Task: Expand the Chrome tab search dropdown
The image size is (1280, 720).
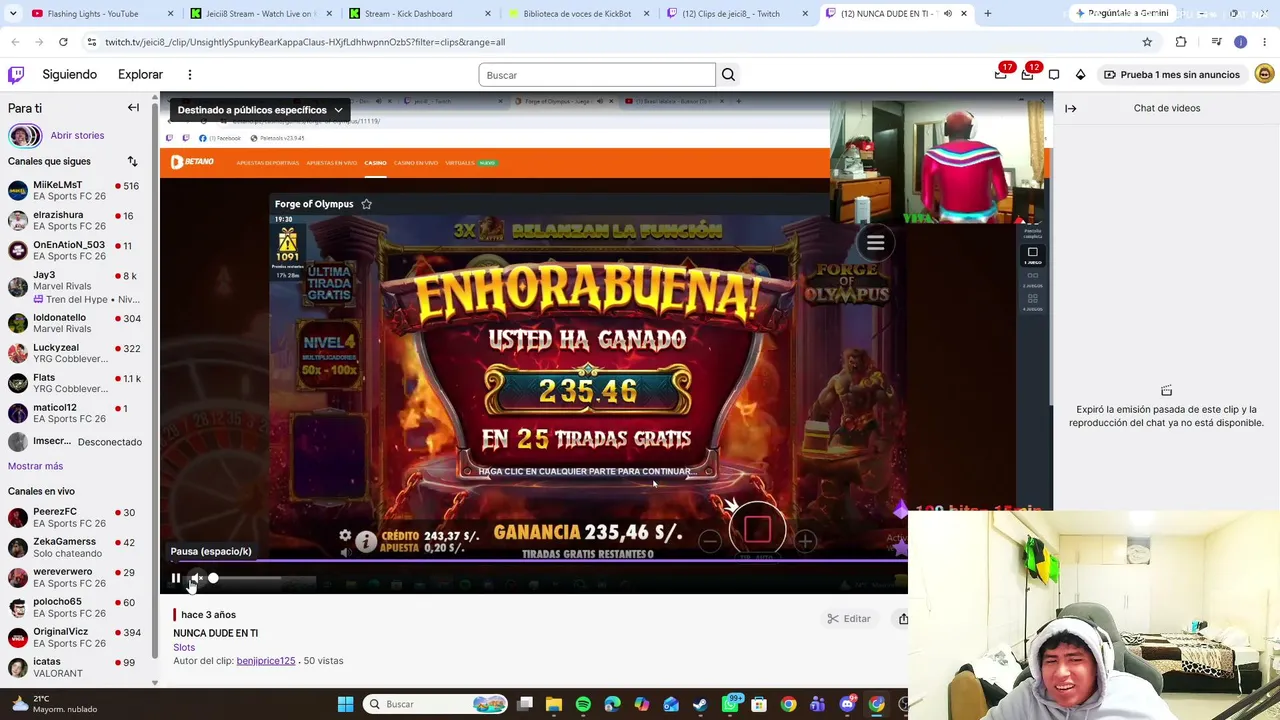Action: click(12, 14)
